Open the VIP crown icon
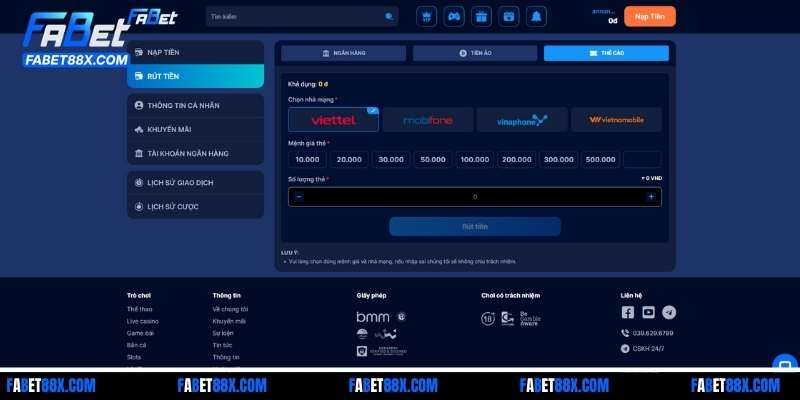800x400 pixels. pyautogui.click(x=427, y=16)
